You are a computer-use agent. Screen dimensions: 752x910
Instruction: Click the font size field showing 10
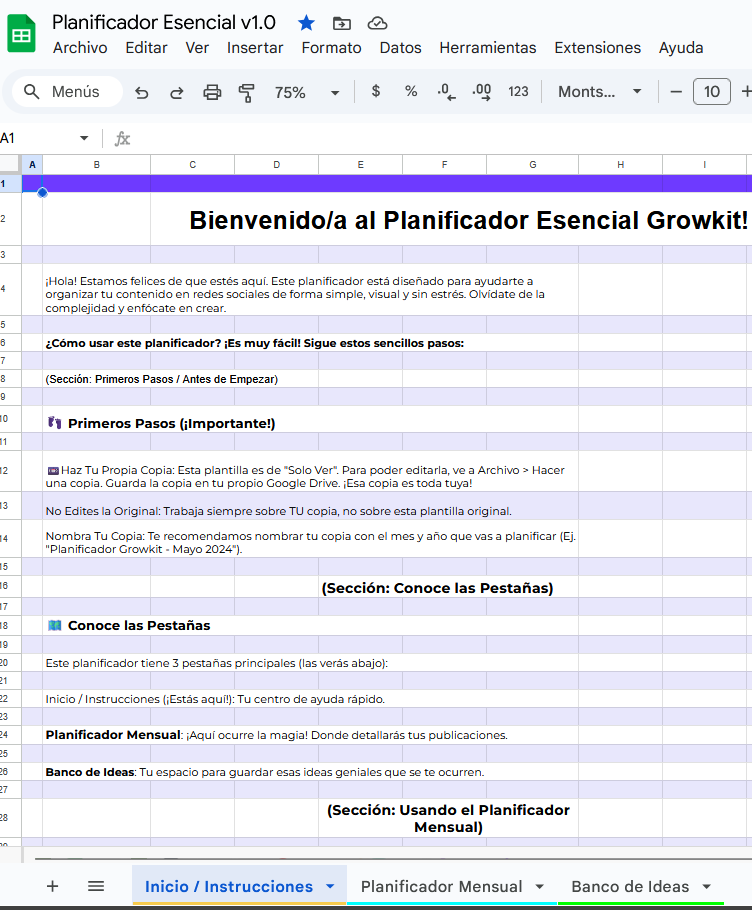[711, 92]
